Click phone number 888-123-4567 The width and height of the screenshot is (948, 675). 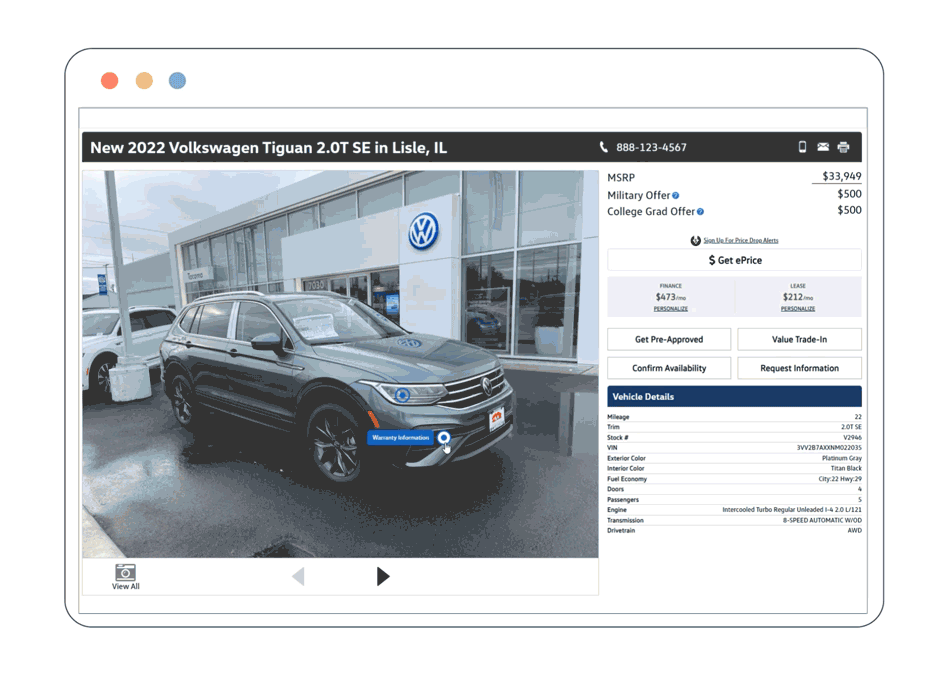click(651, 147)
